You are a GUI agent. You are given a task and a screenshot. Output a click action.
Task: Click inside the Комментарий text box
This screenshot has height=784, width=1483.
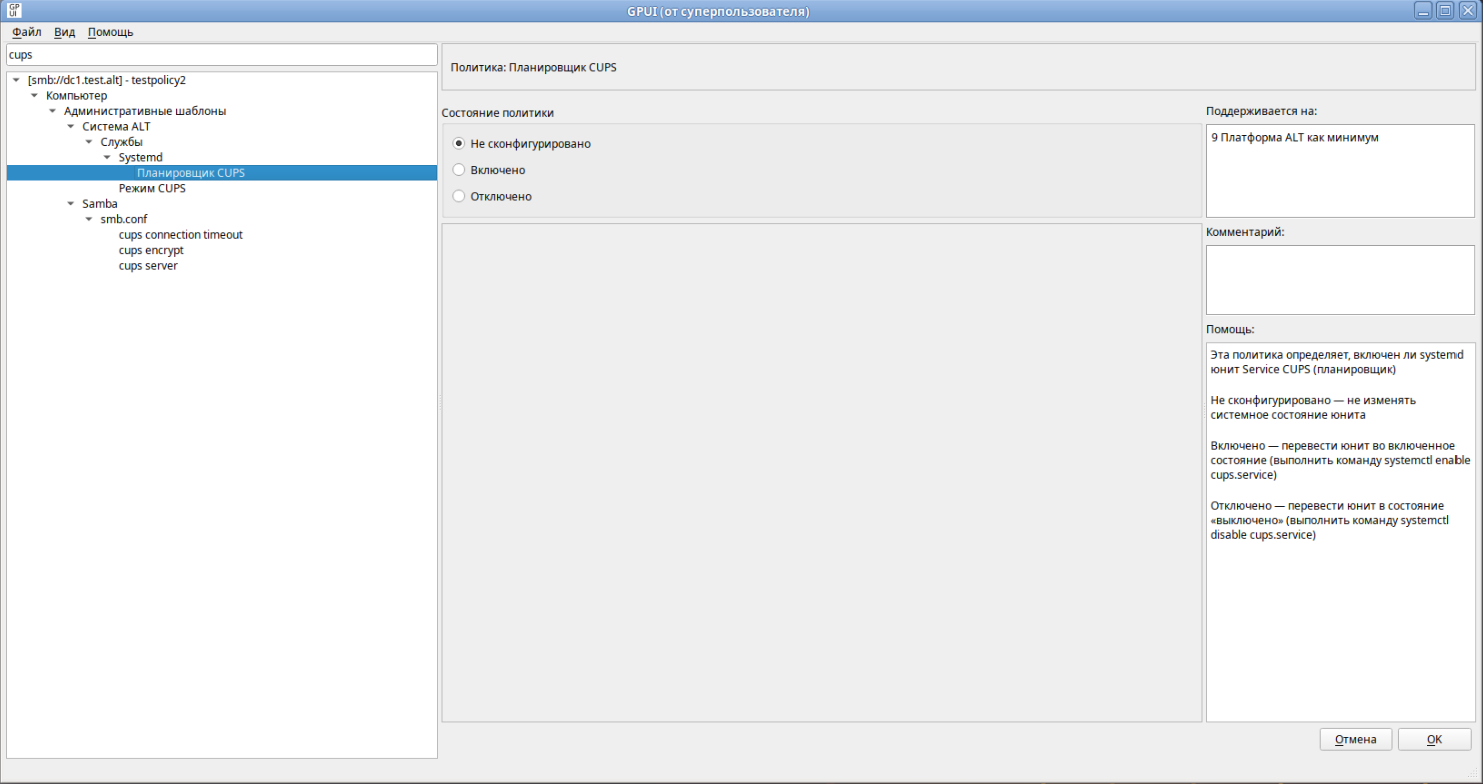(x=1340, y=280)
